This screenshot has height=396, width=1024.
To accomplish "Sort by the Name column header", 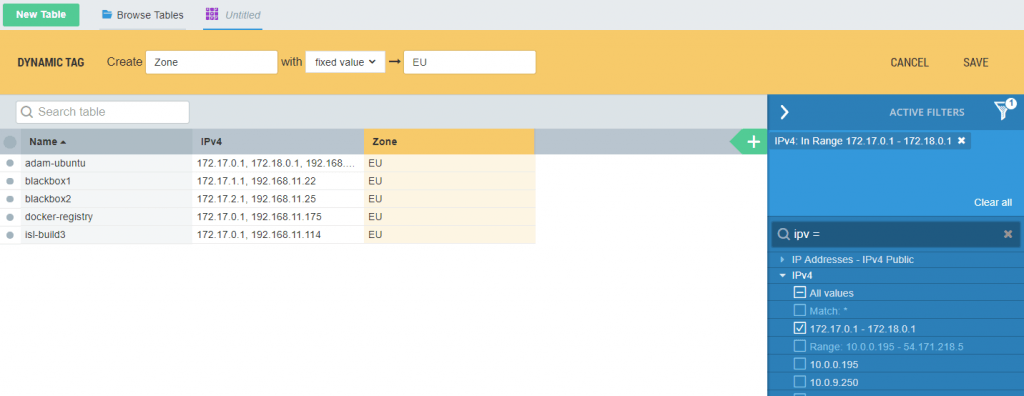I will 106,142.
